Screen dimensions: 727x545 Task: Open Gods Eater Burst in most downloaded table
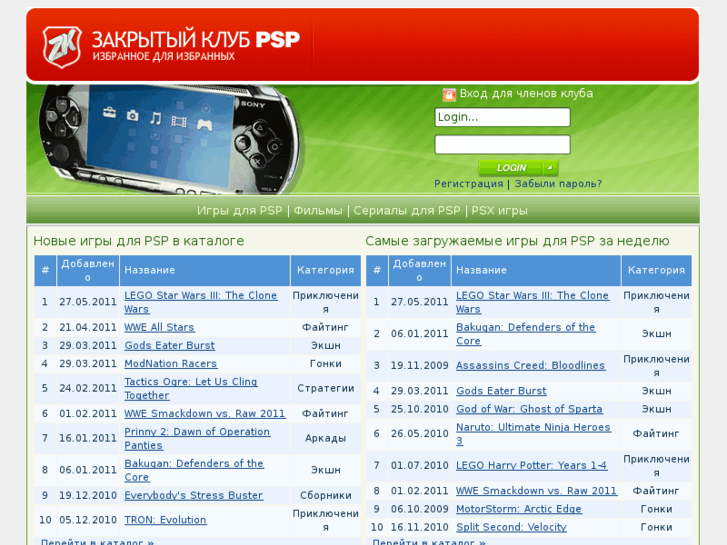[501, 391]
